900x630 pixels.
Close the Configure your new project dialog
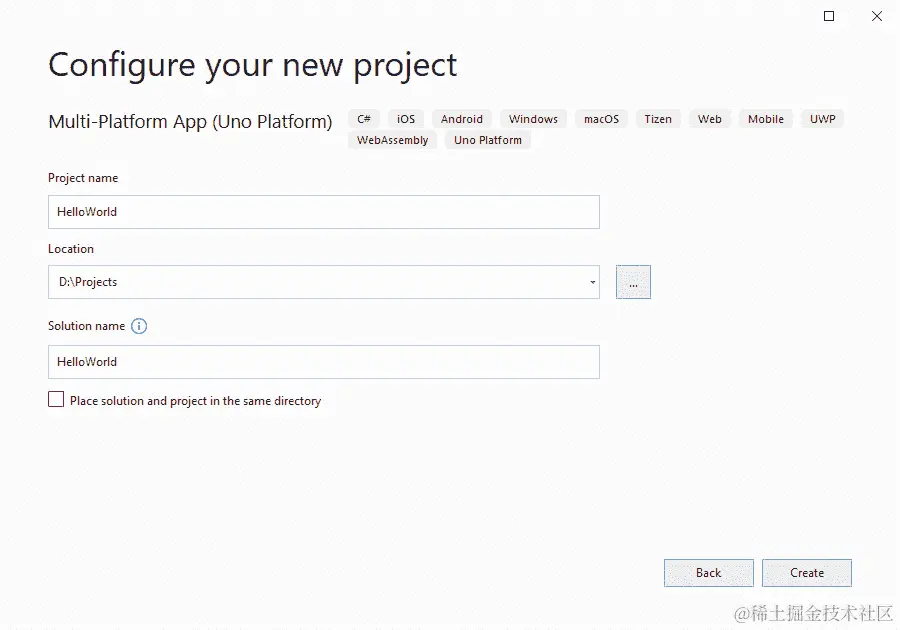pos(876,16)
